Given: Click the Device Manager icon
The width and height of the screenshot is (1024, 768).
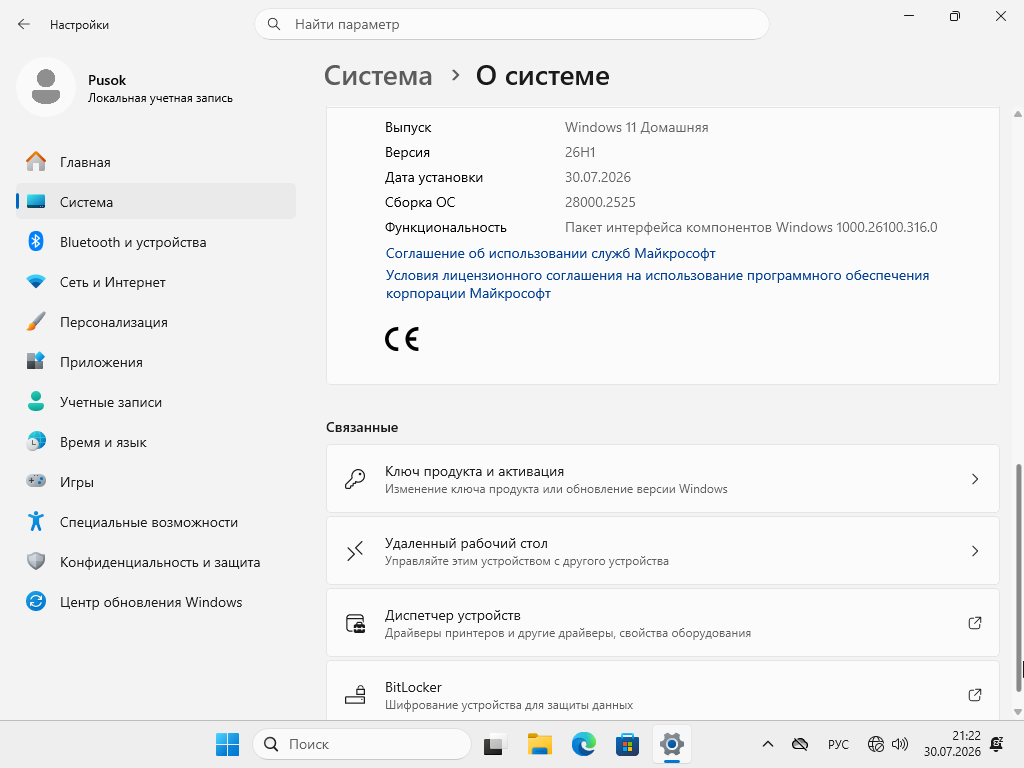Looking at the screenshot, I should tap(355, 623).
